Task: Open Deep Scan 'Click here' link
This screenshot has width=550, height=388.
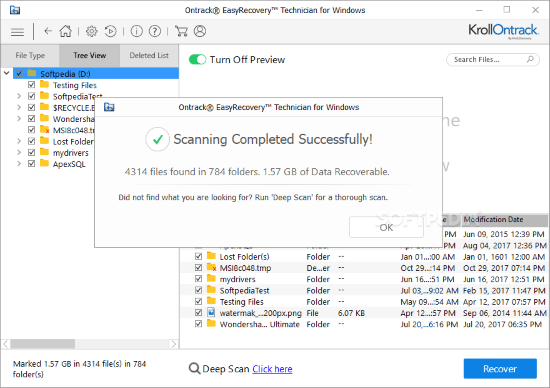Action: click(x=272, y=369)
